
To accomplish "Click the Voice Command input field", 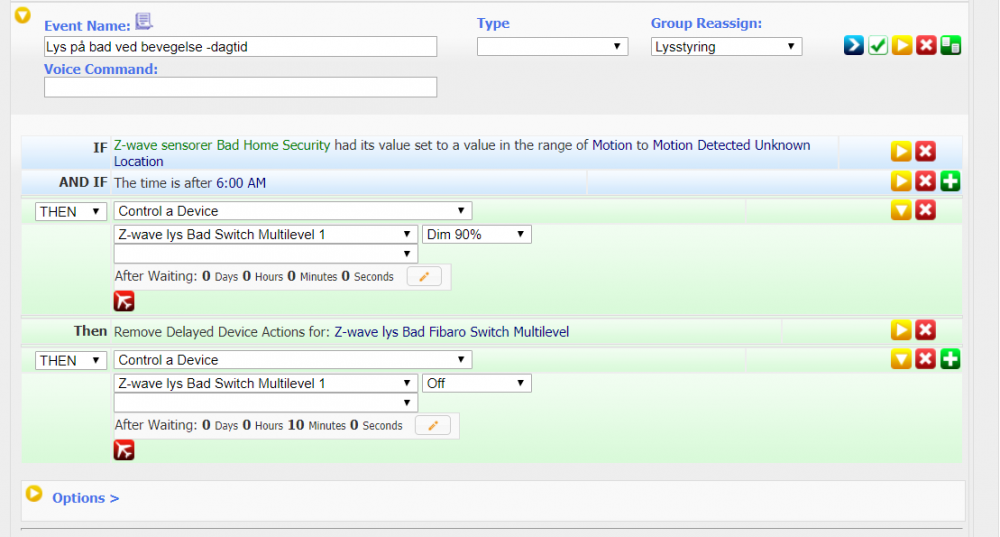I will pos(240,87).
